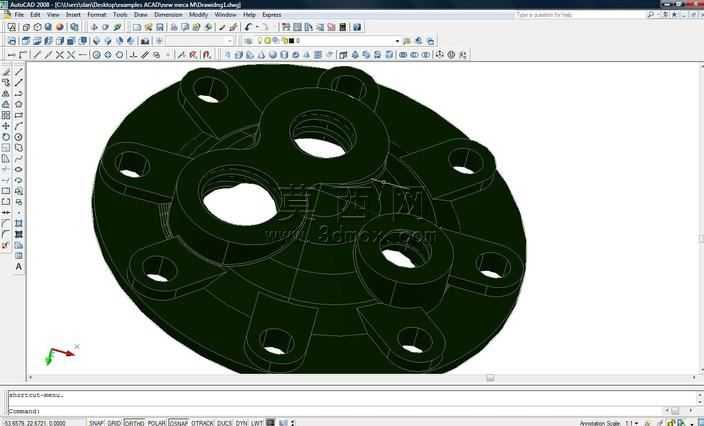Toggle OSNAP in status bar
704x426 pixels.
click(179, 423)
